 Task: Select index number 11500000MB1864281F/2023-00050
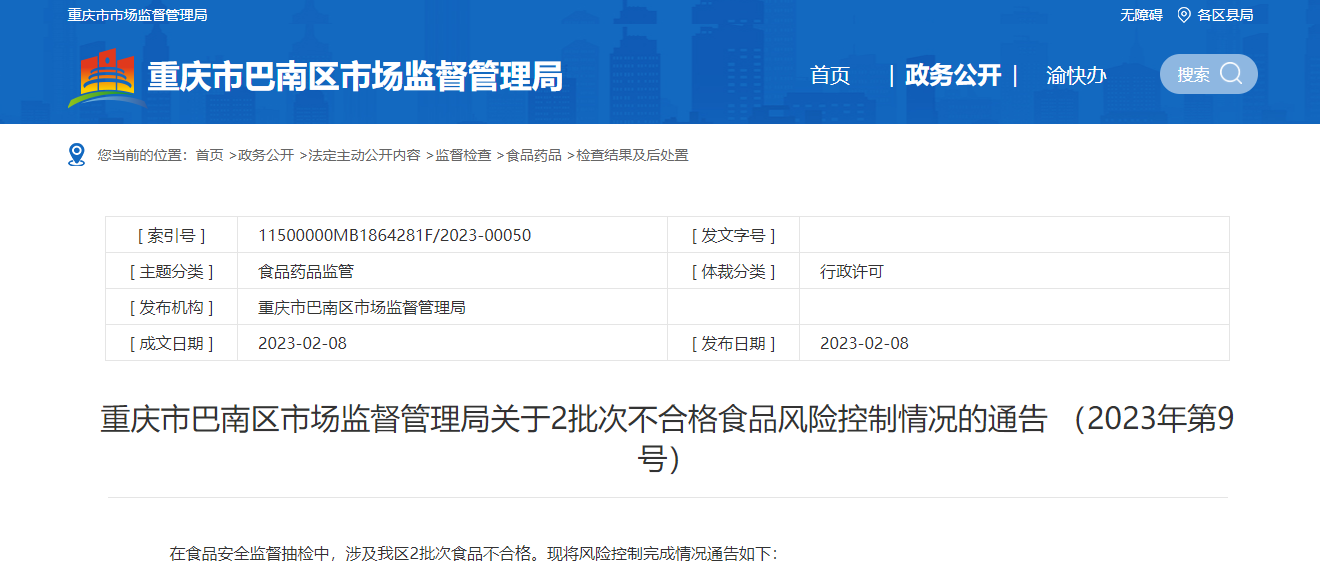395,235
